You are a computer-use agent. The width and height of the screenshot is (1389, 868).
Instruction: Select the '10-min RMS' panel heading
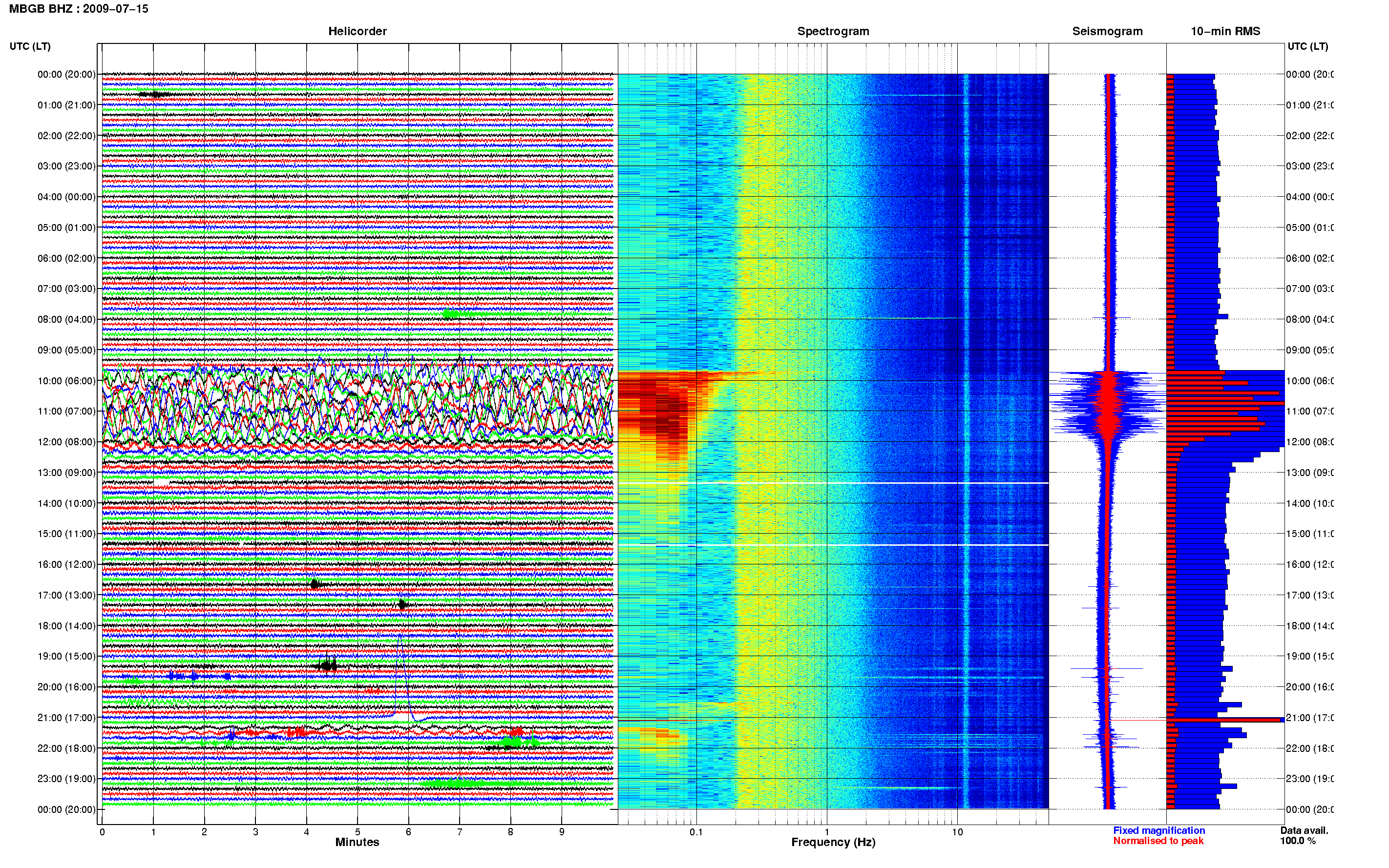(x=1225, y=31)
